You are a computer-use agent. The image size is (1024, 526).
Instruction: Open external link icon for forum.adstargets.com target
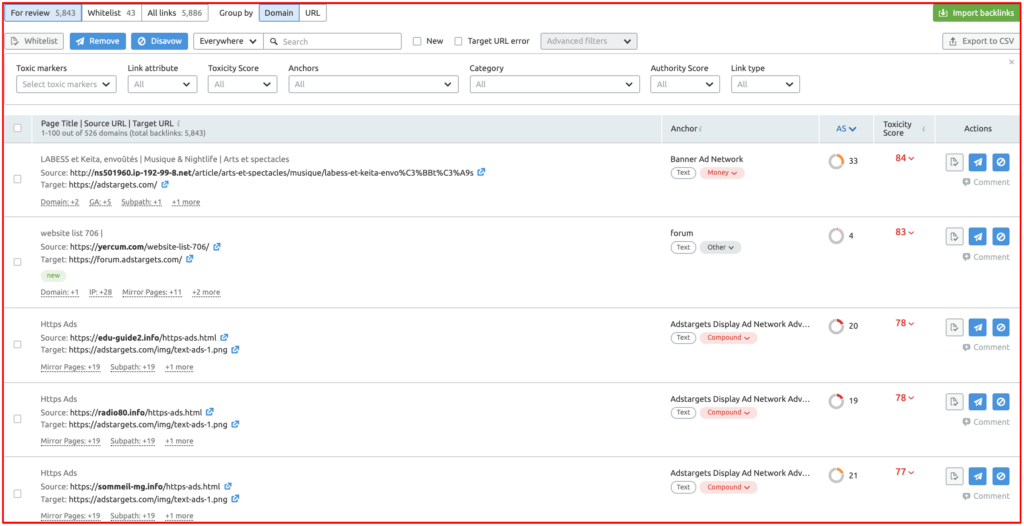coord(189,259)
